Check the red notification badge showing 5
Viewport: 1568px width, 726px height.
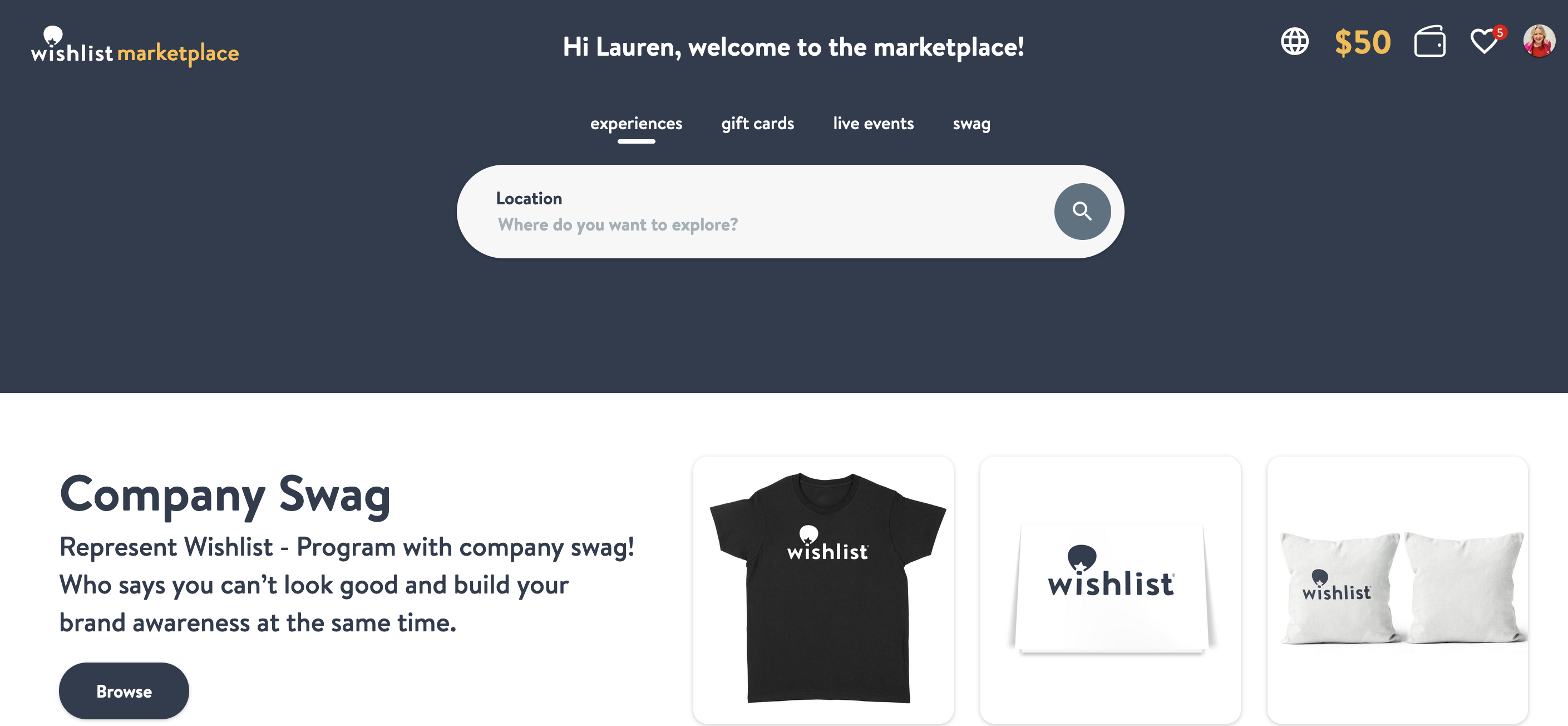pyautogui.click(x=1500, y=32)
